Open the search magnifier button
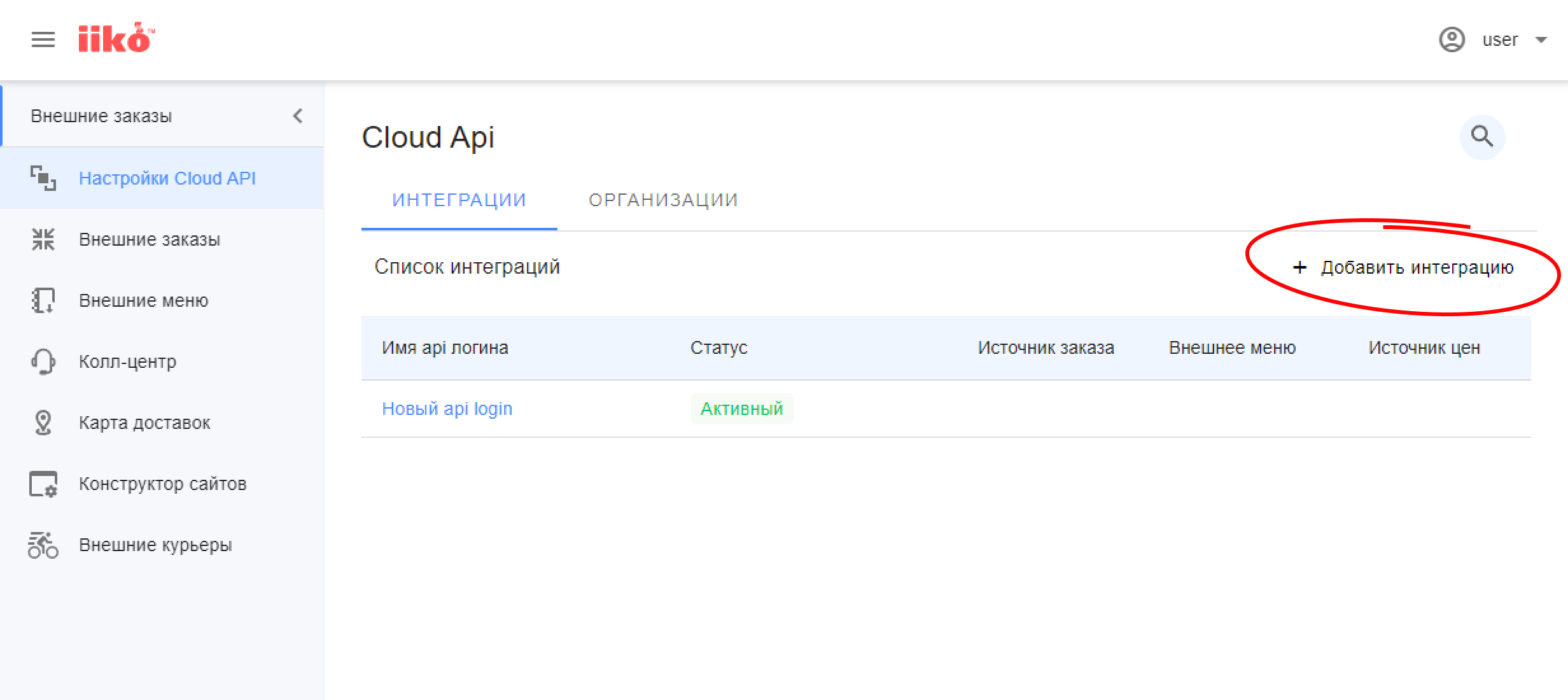The image size is (1568, 700). click(1482, 136)
